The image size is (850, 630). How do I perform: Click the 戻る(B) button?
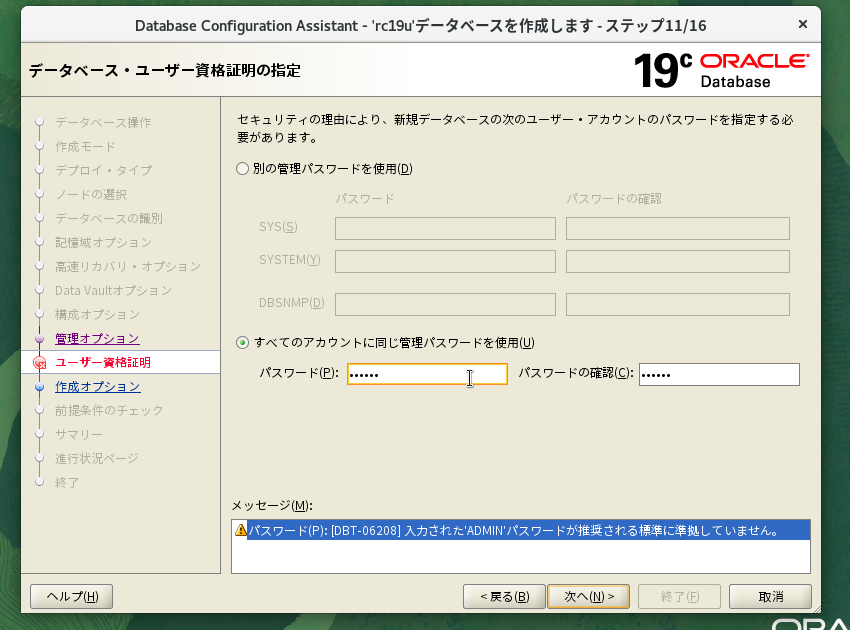pyautogui.click(x=504, y=596)
